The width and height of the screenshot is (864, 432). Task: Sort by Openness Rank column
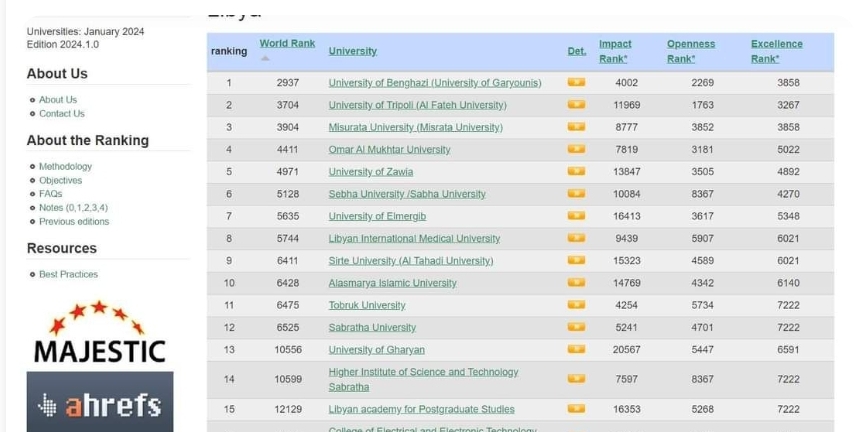691,51
